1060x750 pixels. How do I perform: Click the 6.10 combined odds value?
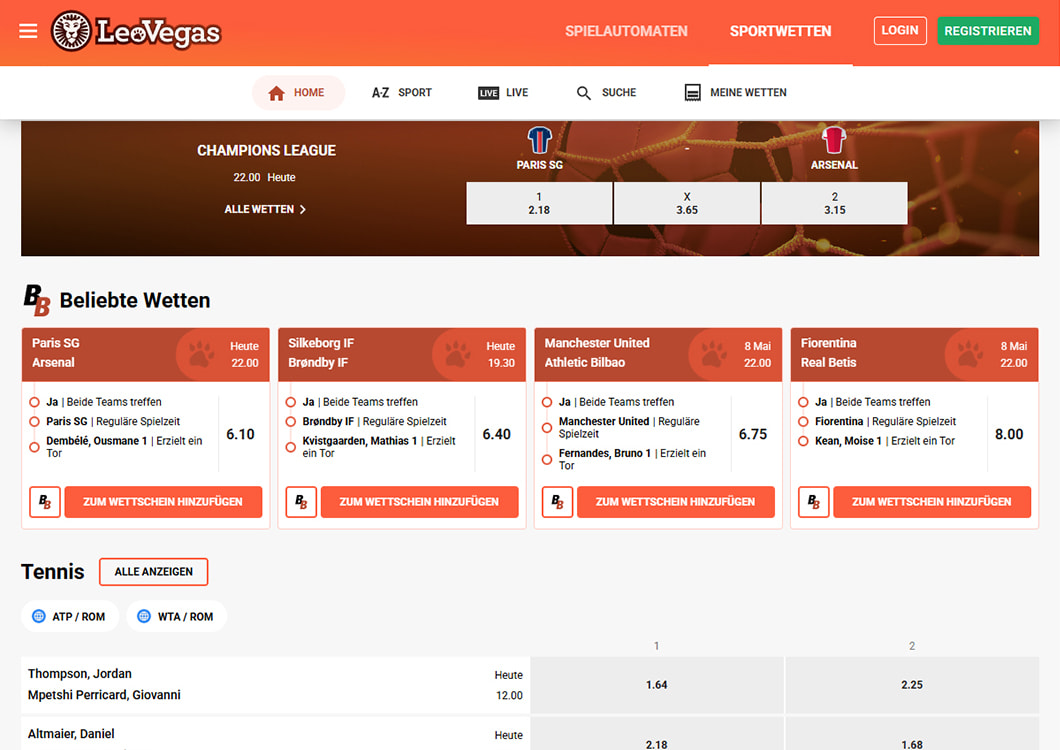pos(240,434)
